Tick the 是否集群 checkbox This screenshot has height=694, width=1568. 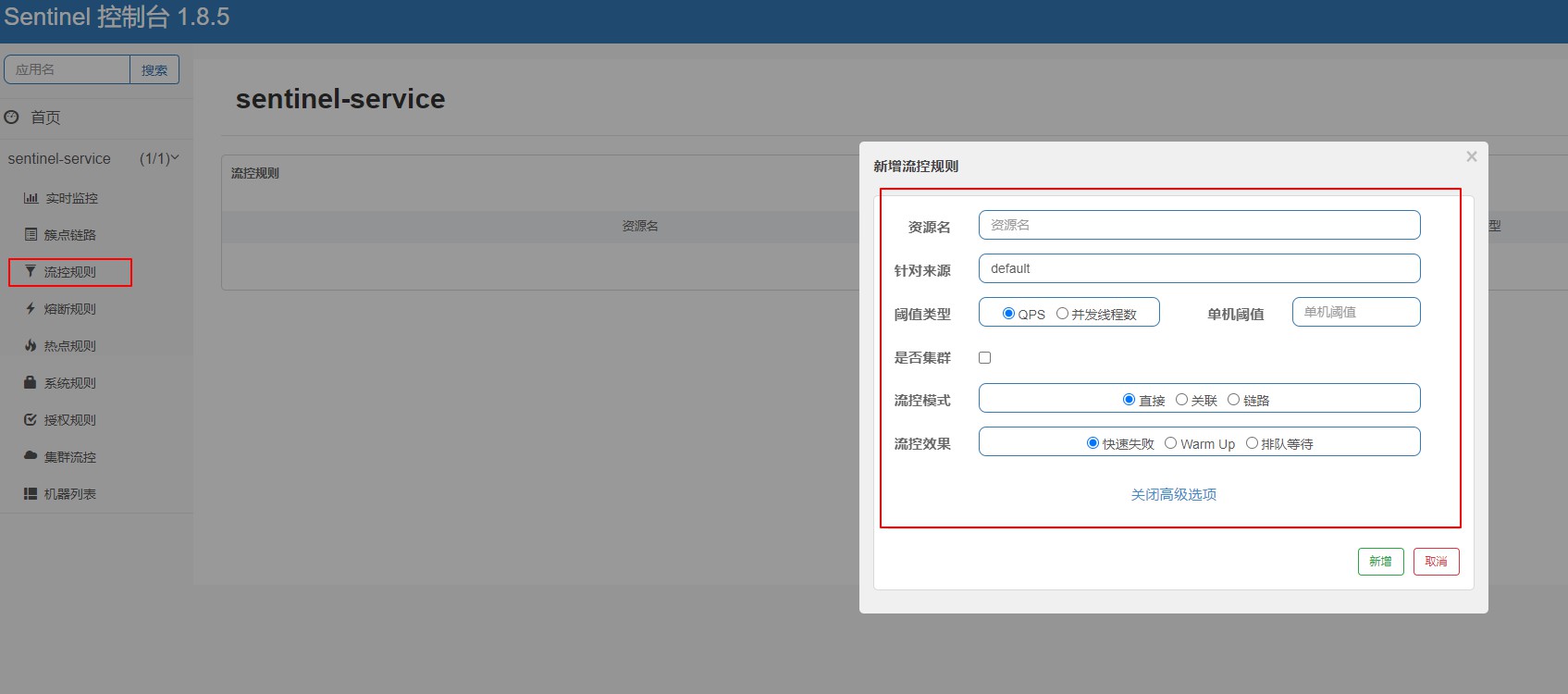click(984, 357)
